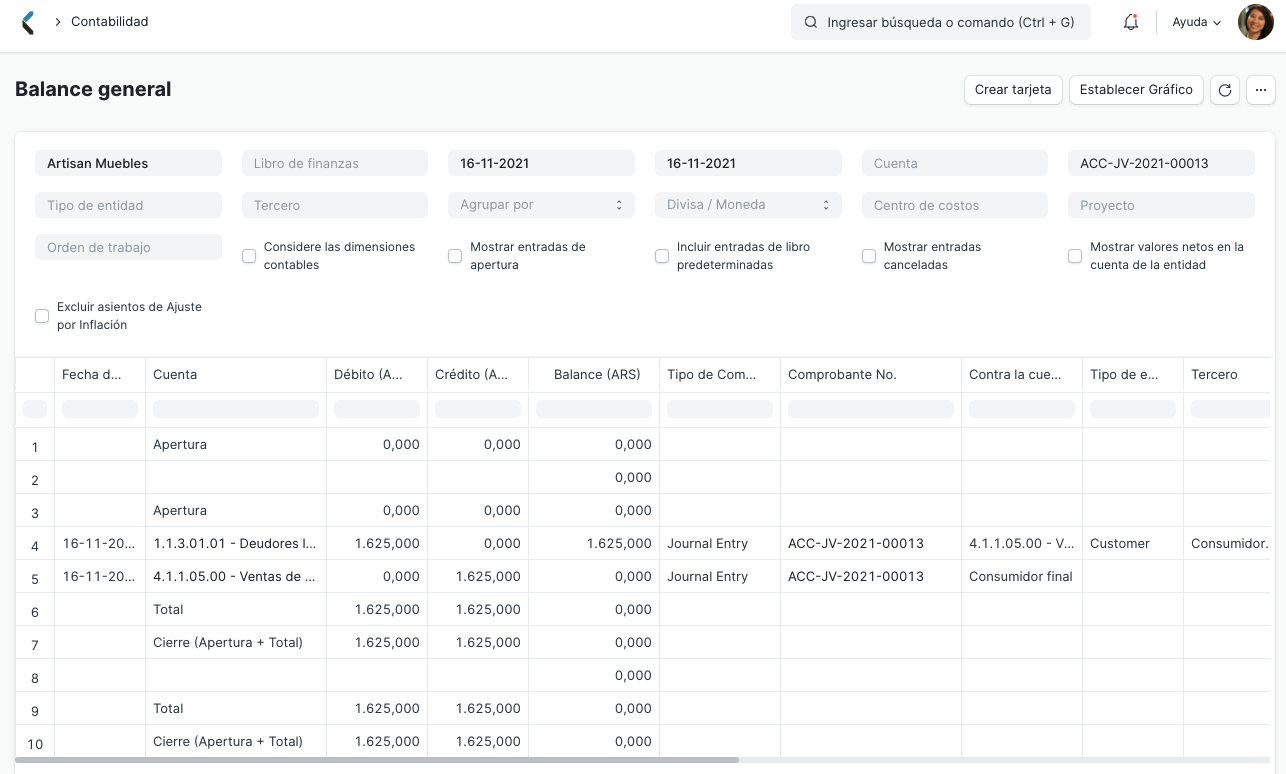Click the Comprobante No. column header

pos(871,374)
